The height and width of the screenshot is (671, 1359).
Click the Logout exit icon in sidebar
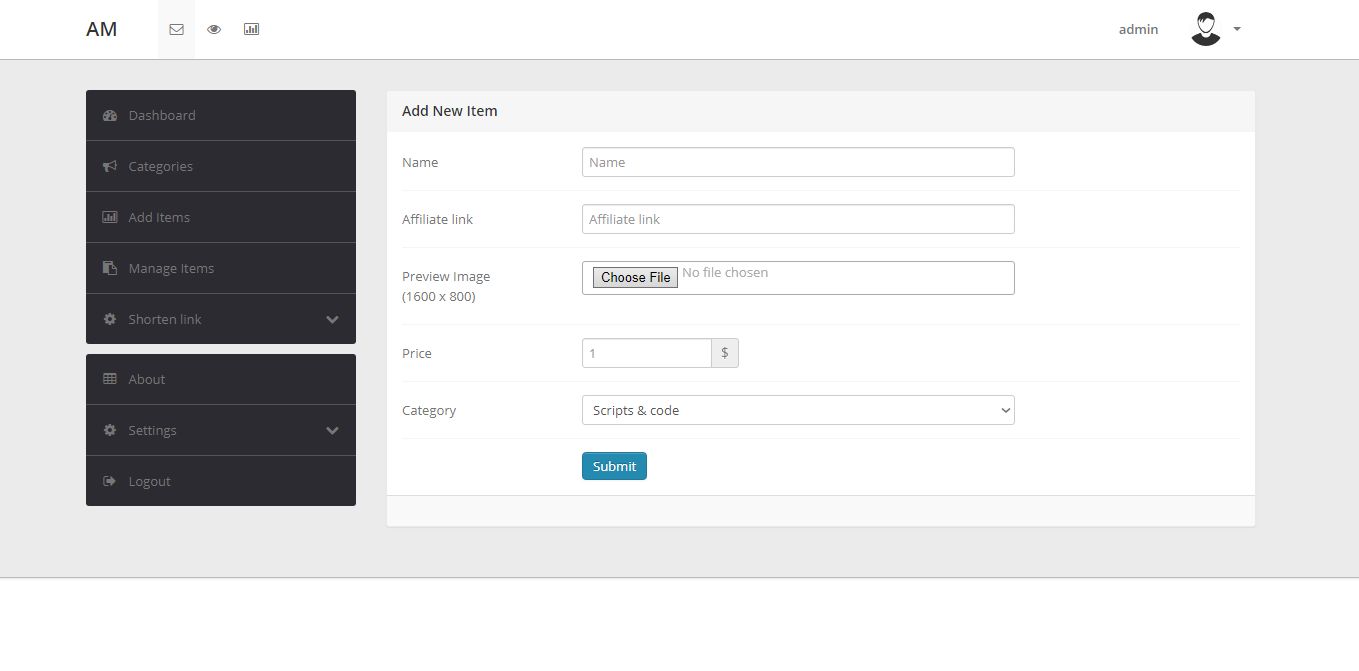110,481
